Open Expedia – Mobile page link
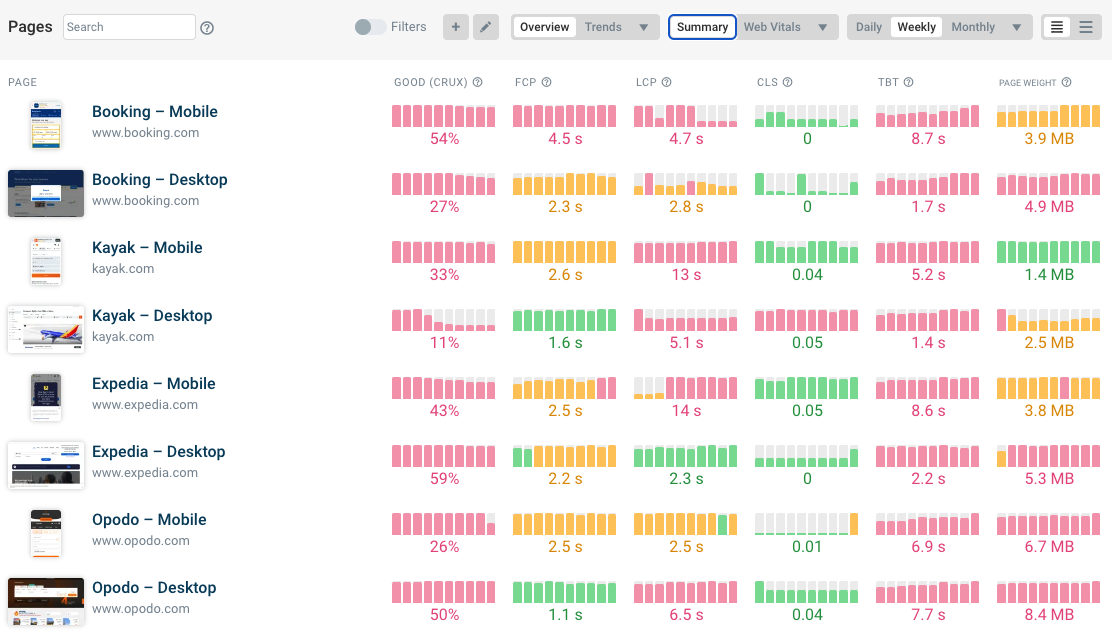This screenshot has width=1112, height=640. pos(154,384)
